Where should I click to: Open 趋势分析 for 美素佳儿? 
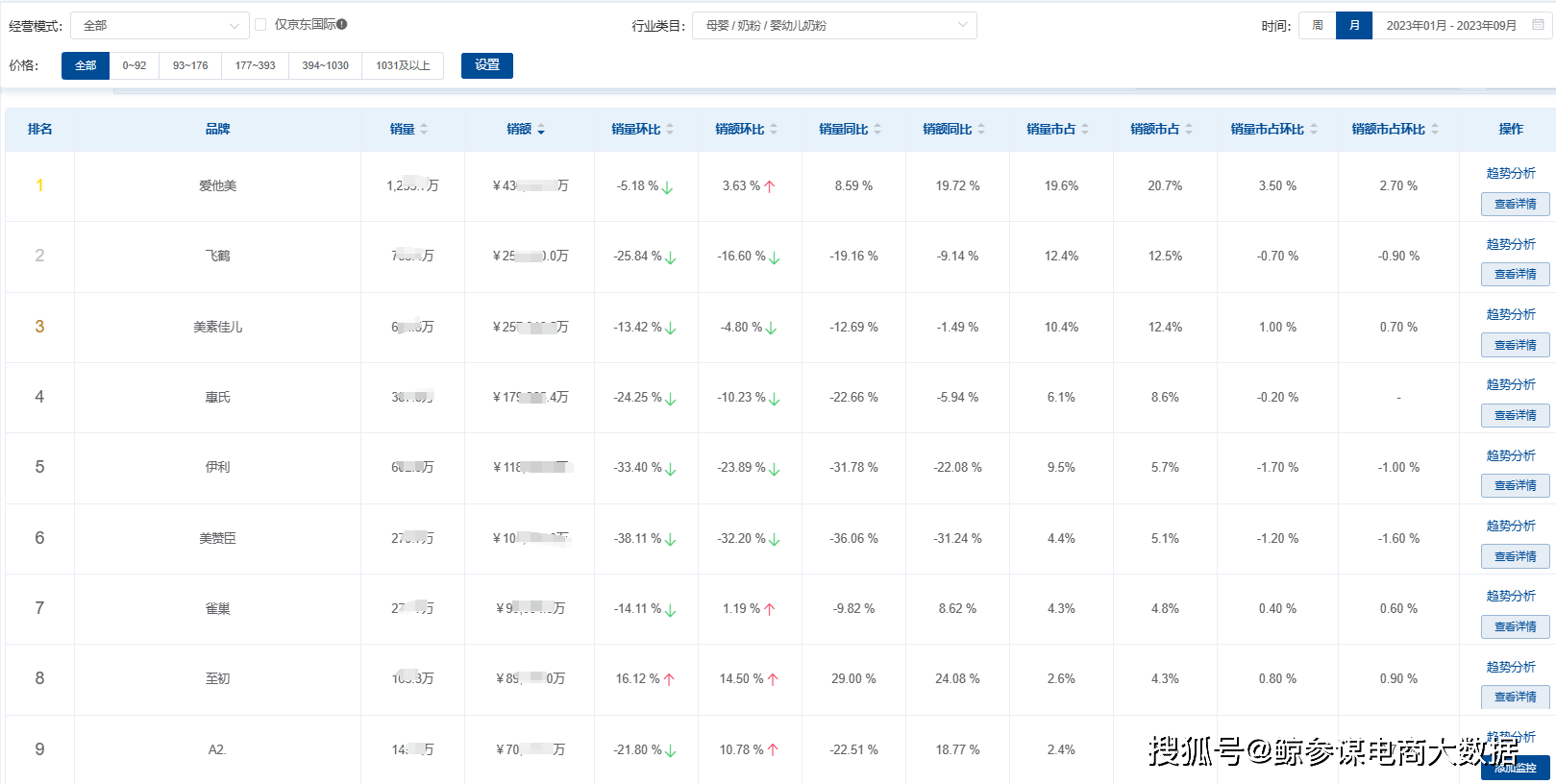(x=1511, y=314)
